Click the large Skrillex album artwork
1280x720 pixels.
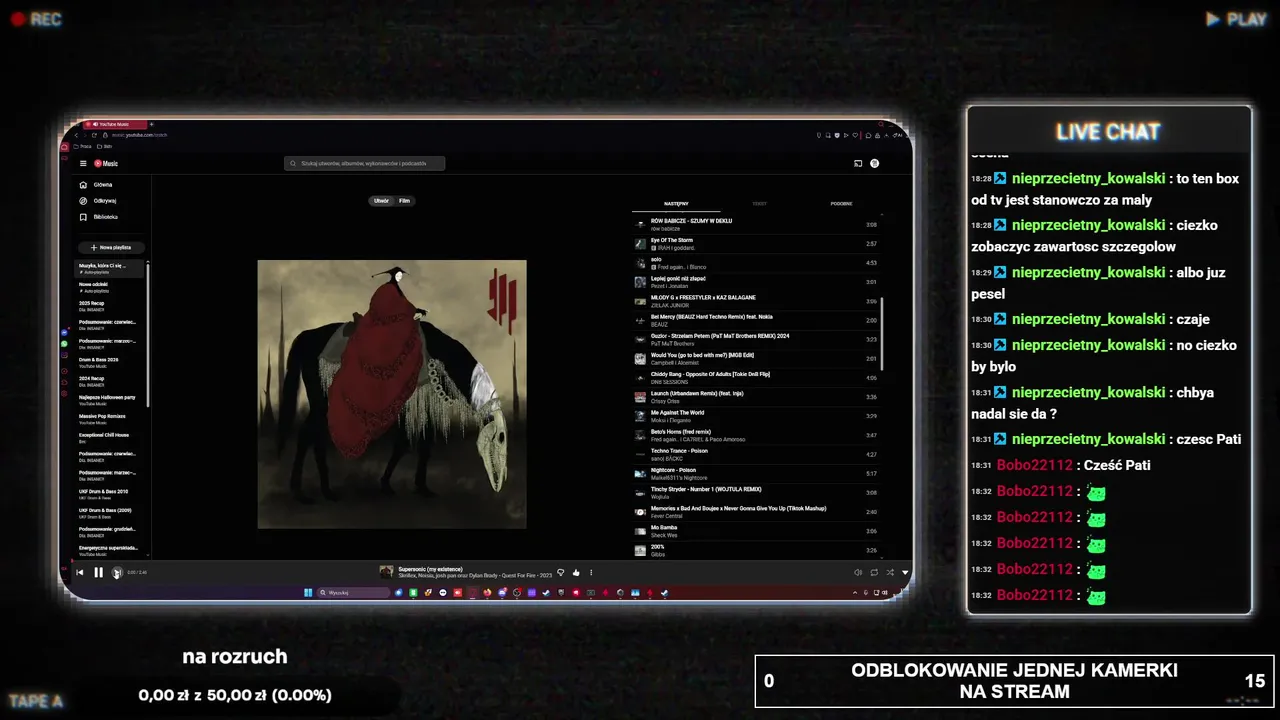click(x=392, y=394)
